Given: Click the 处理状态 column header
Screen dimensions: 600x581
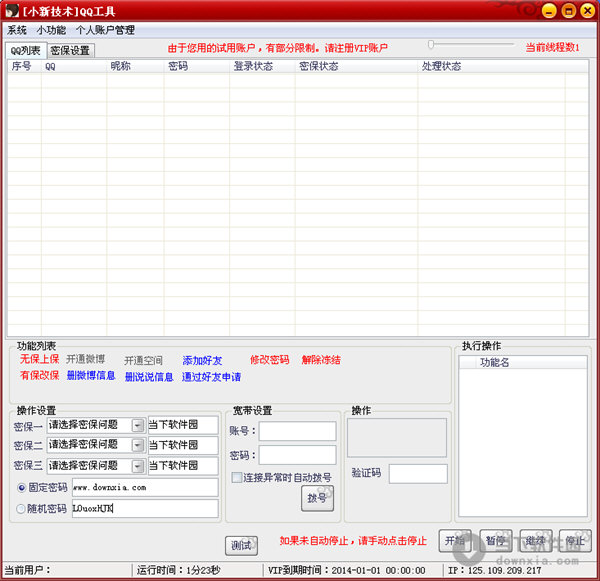Looking at the screenshot, I should (492, 66).
